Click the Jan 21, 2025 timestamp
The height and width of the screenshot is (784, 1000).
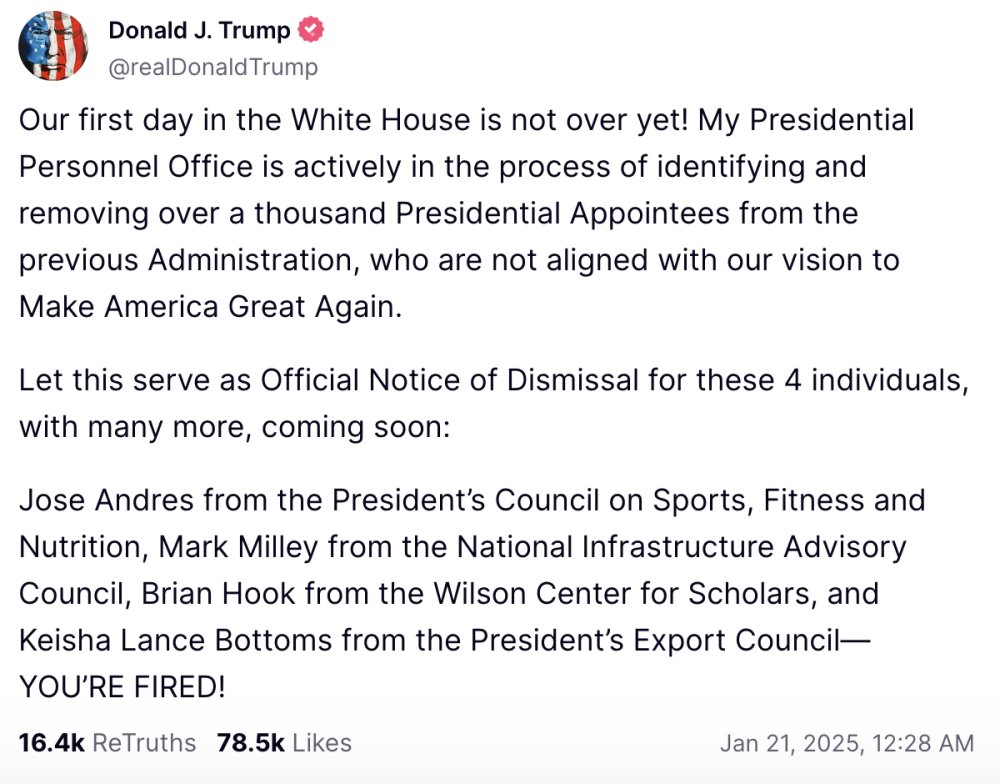(788, 743)
